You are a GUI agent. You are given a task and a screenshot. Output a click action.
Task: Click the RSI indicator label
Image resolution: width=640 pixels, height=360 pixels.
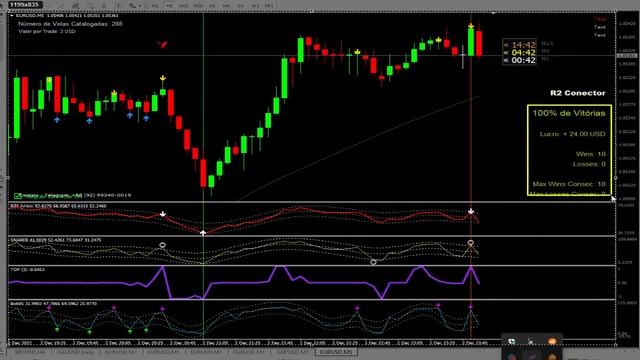click(x=58, y=206)
